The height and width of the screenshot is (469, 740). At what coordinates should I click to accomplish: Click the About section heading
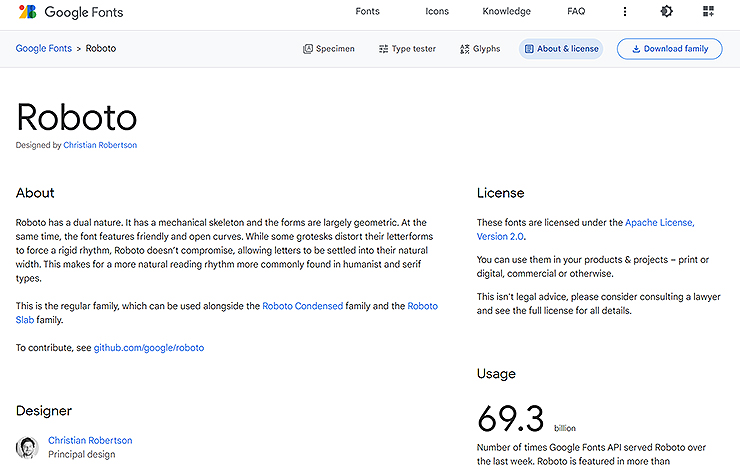click(35, 193)
